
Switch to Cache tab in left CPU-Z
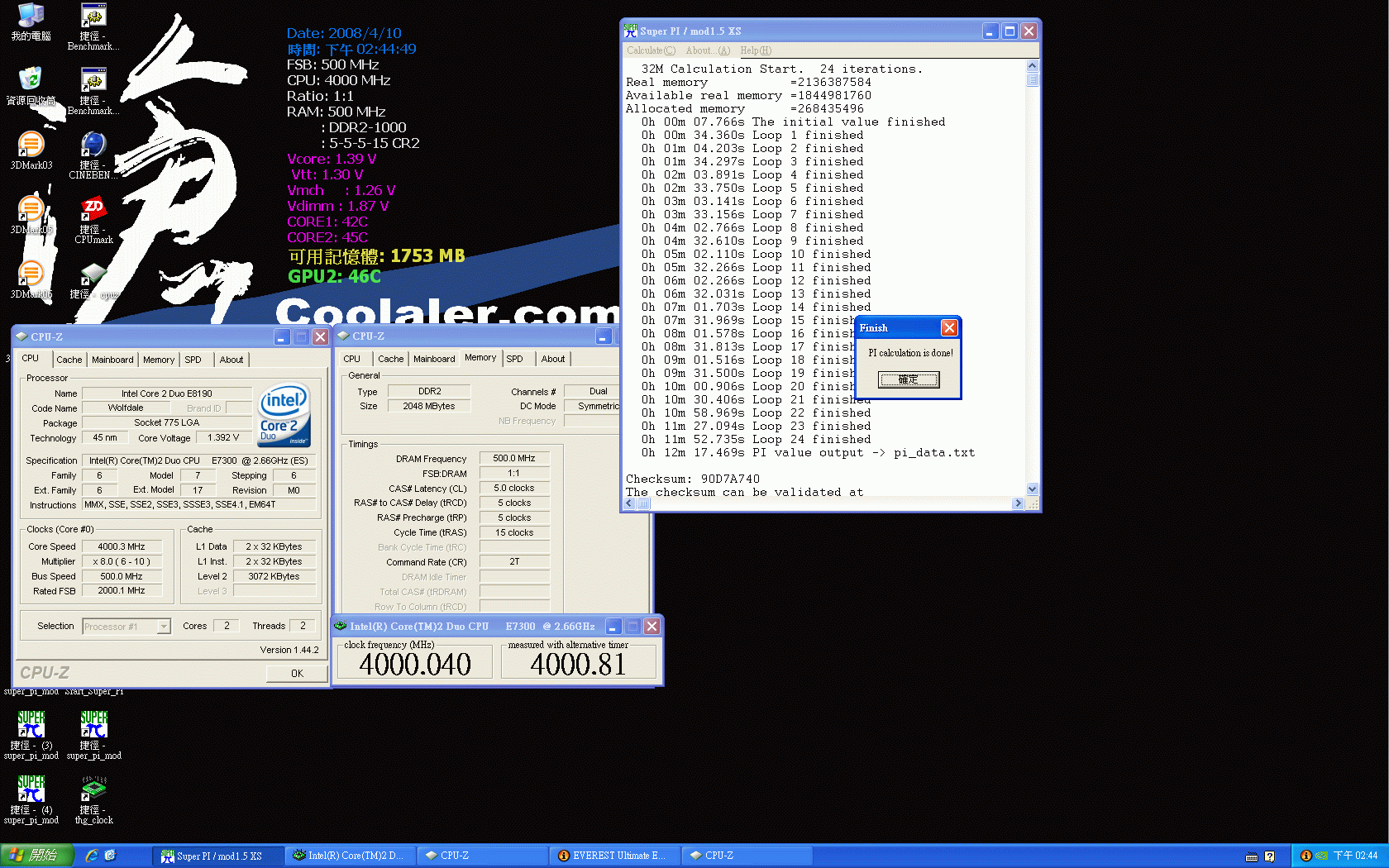pyautogui.click(x=69, y=360)
